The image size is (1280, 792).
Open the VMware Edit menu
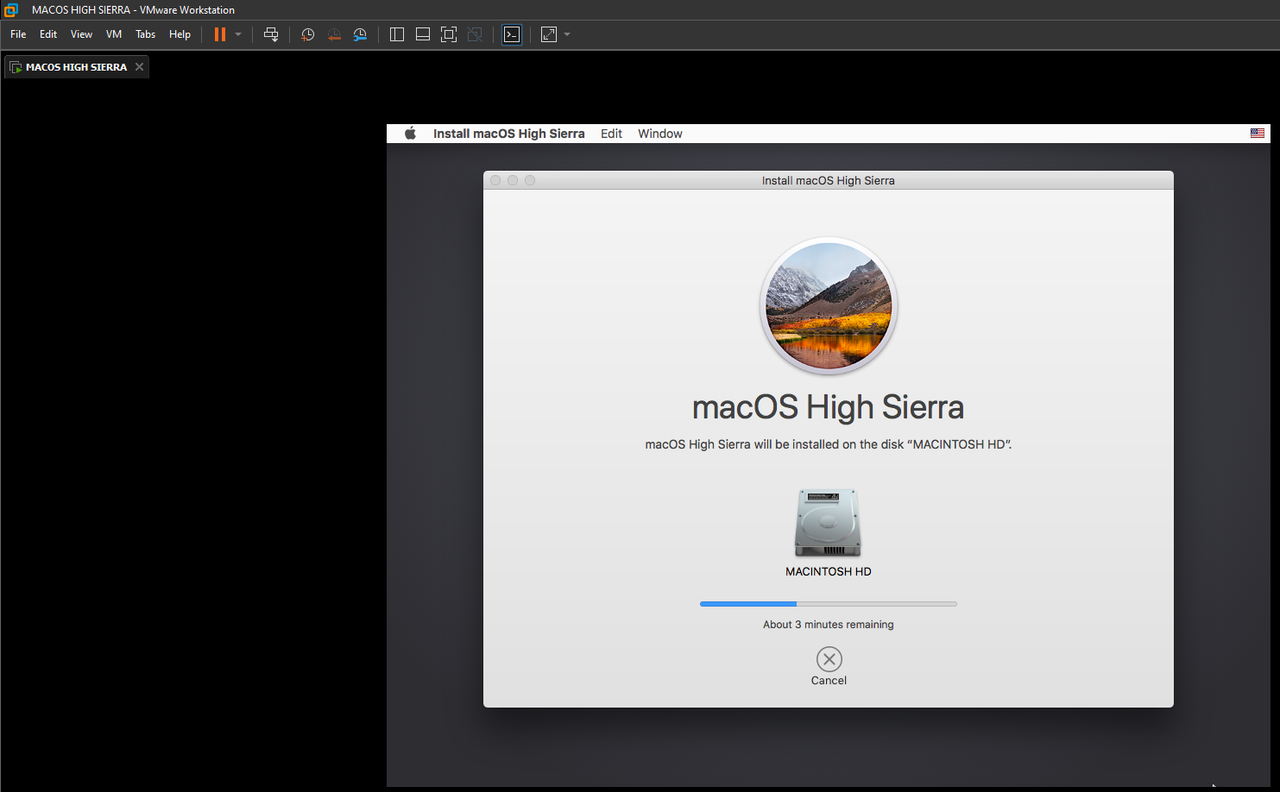(48, 34)
